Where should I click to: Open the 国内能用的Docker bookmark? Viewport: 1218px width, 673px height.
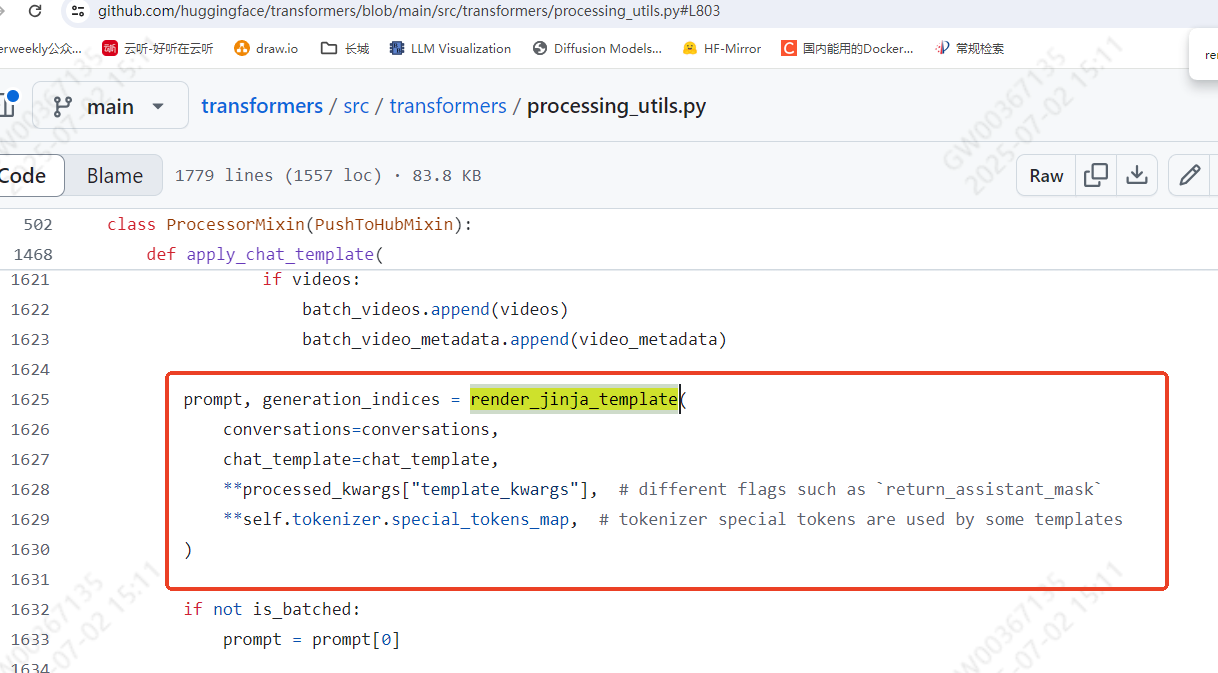(847, 48)
